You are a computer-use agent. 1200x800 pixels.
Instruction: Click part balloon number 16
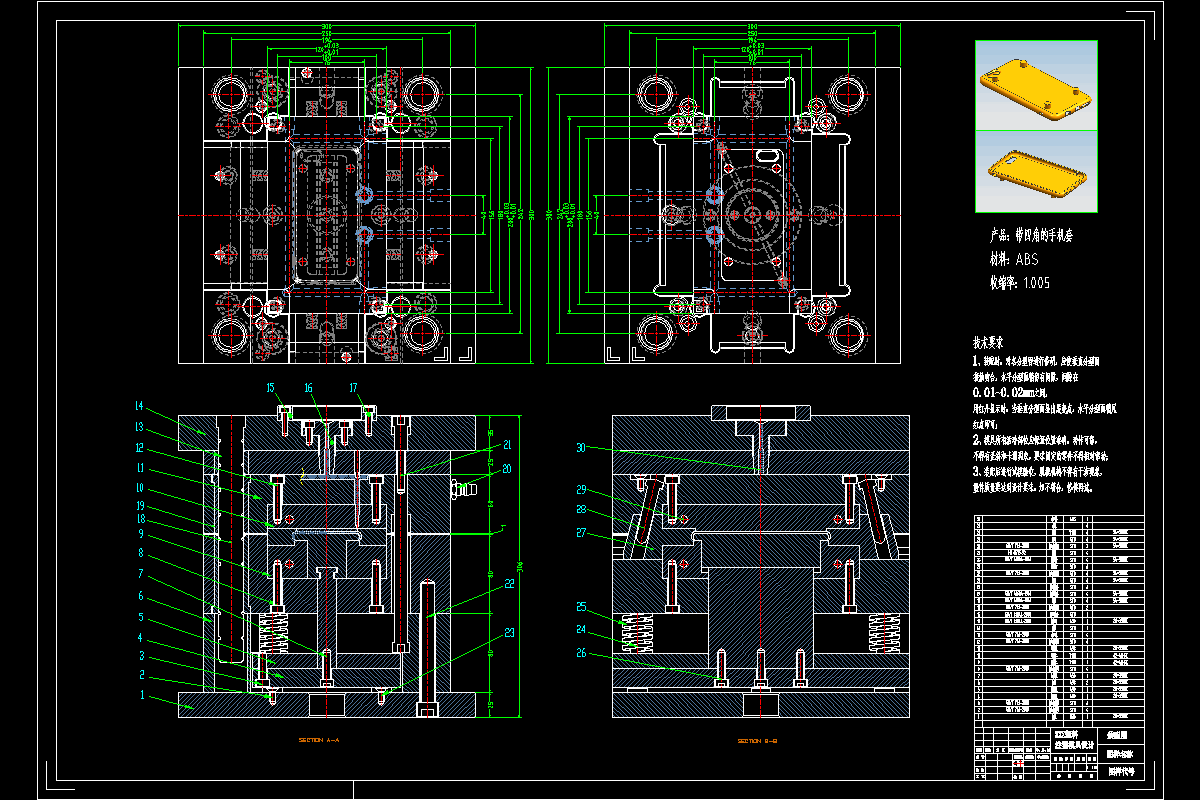(308, 387)
